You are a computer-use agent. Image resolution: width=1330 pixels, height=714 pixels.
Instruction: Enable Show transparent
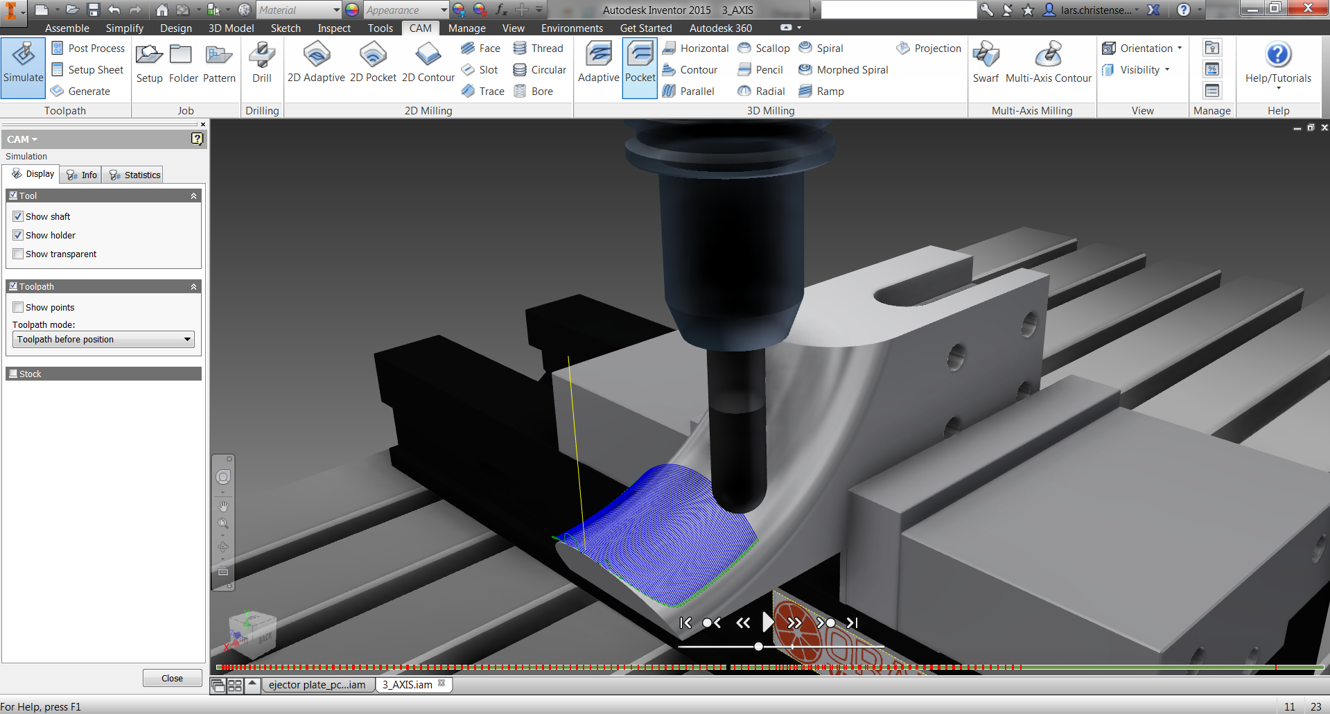point(18,254)
